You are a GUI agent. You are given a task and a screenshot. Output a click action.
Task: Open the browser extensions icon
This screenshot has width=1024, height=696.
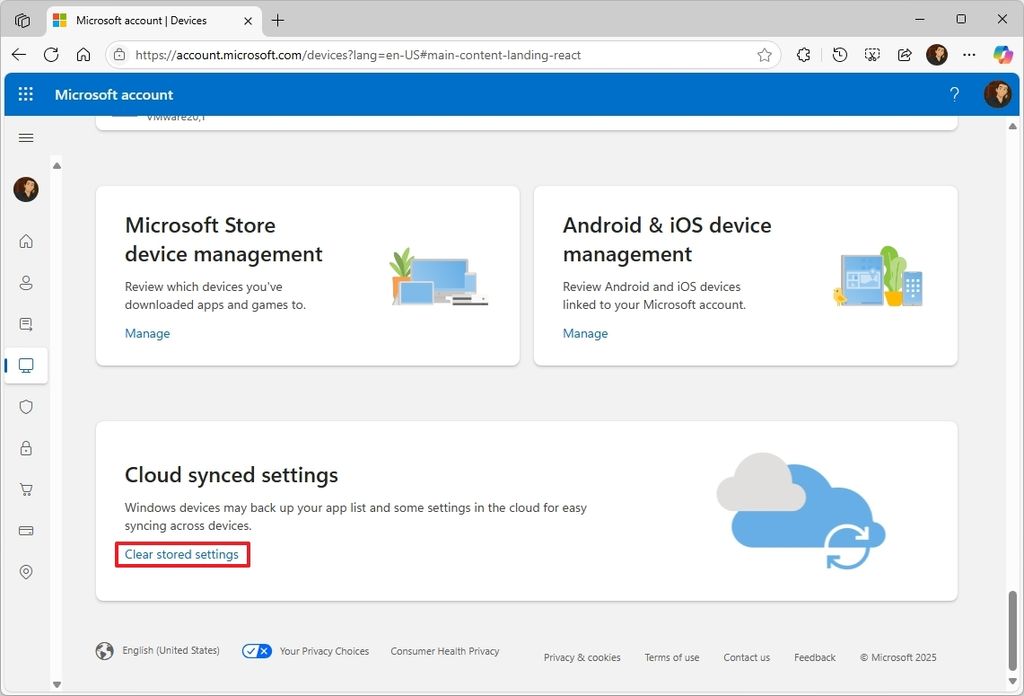(804, 55)
